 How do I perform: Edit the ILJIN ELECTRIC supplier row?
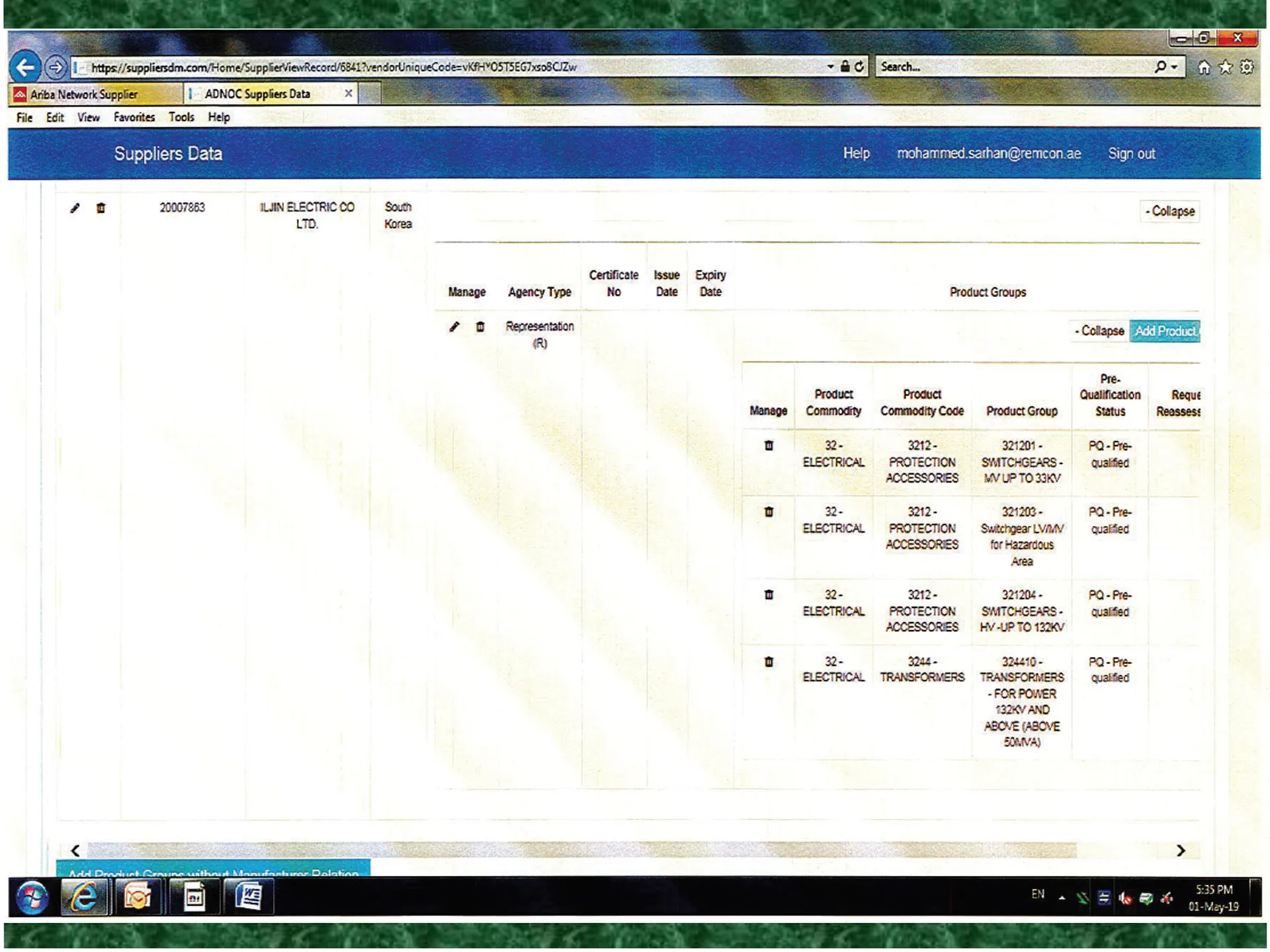tap(75, 208)
